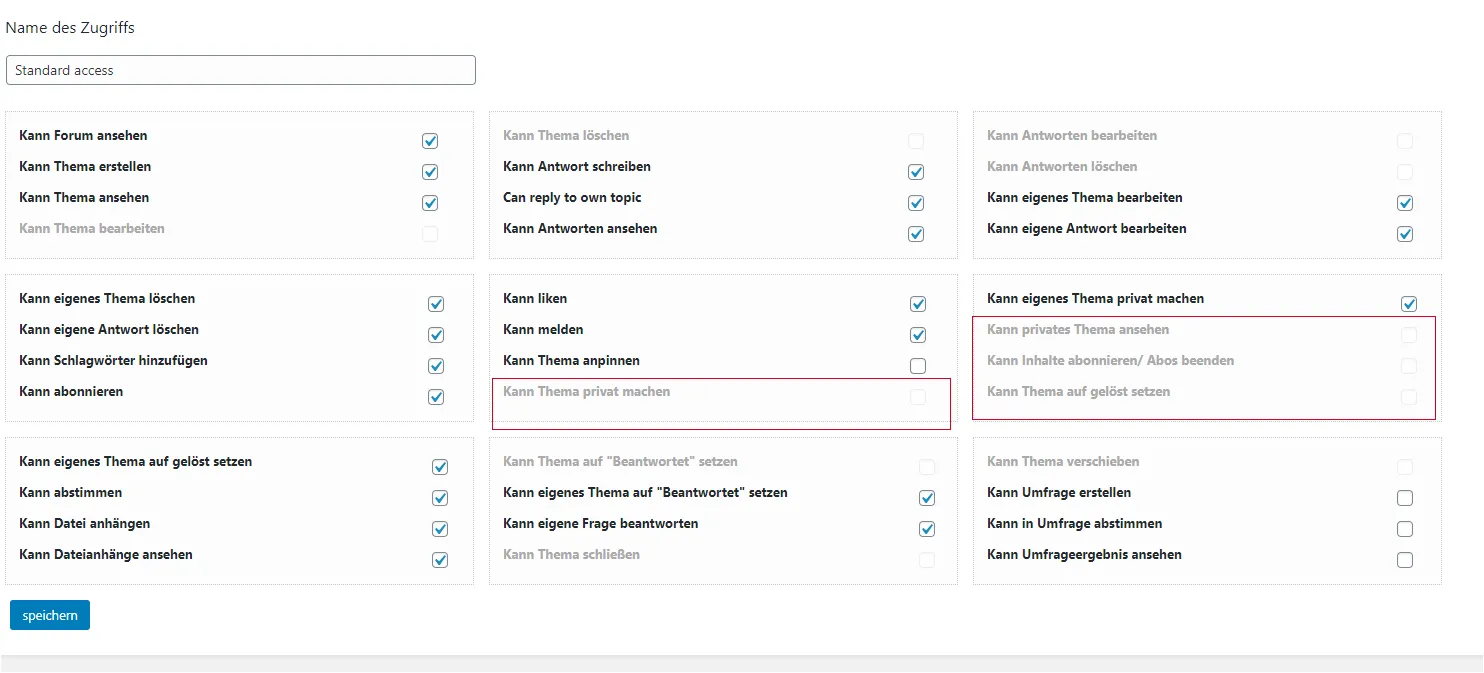Toggle Kann Thema erstellen checkbox
Viewport: 1484px width, 673px height.
point(430,172)
